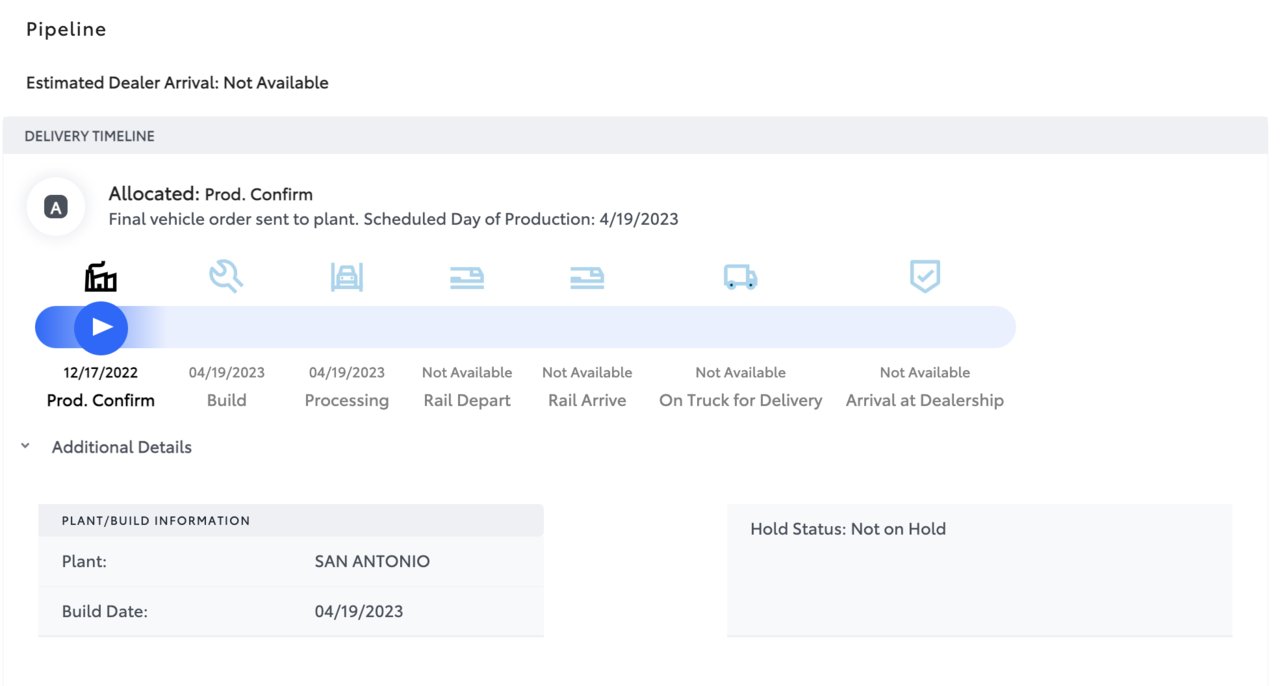The image size is (1280, 686).
Task: Click the Additional Details label
Action: tap(122, 447)
